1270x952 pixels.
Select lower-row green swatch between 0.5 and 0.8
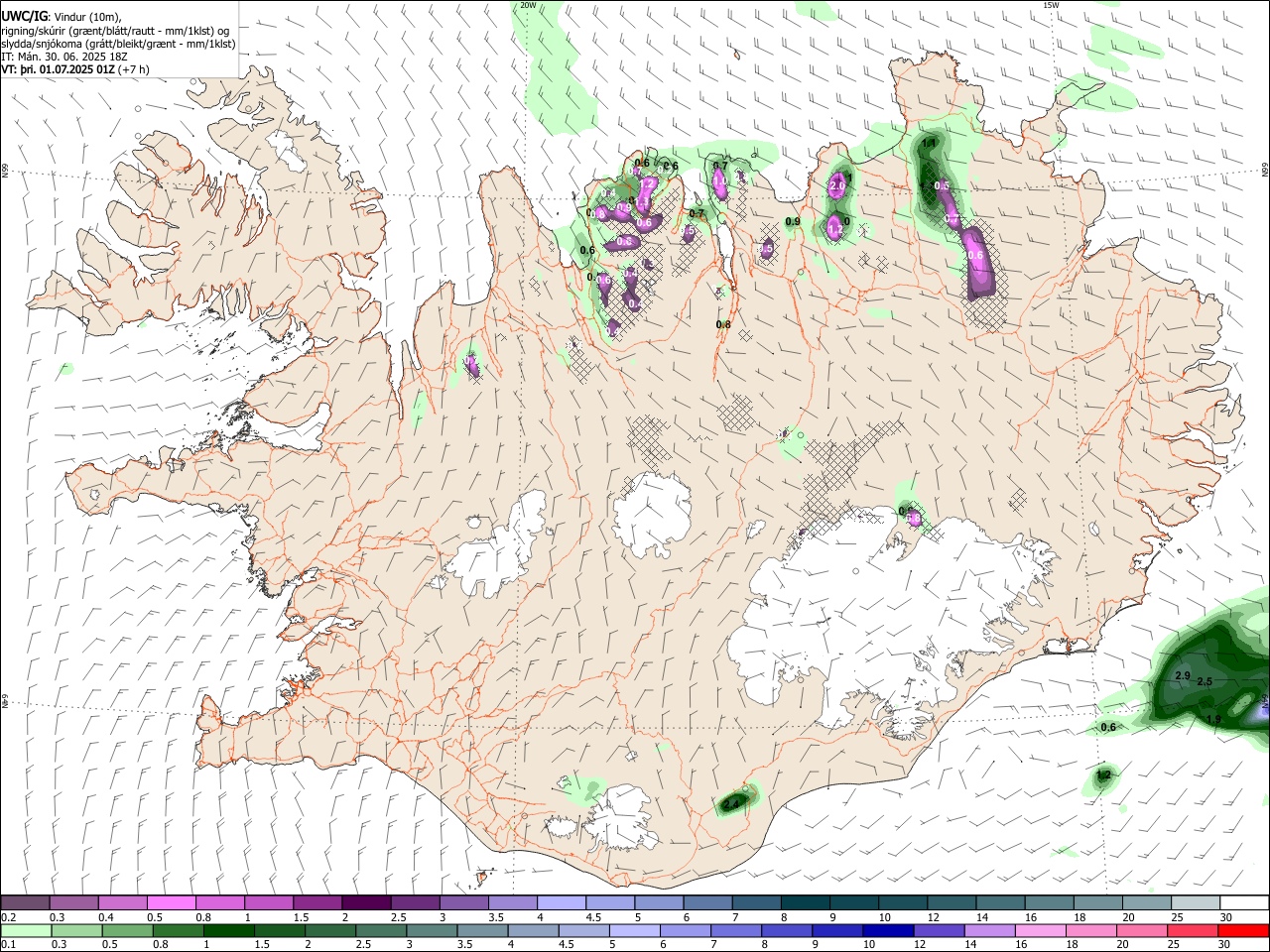(x=127, y=930)
